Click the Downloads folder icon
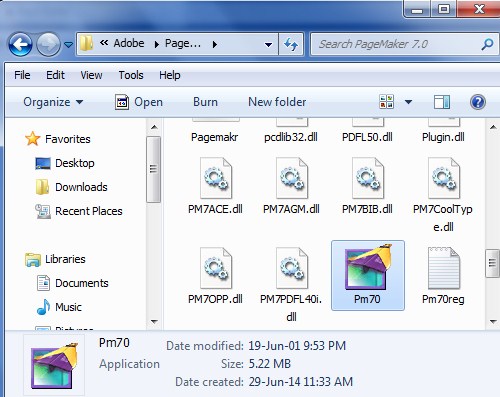The width and height of the screenshot is (500, 397). [x=43, y=187]
